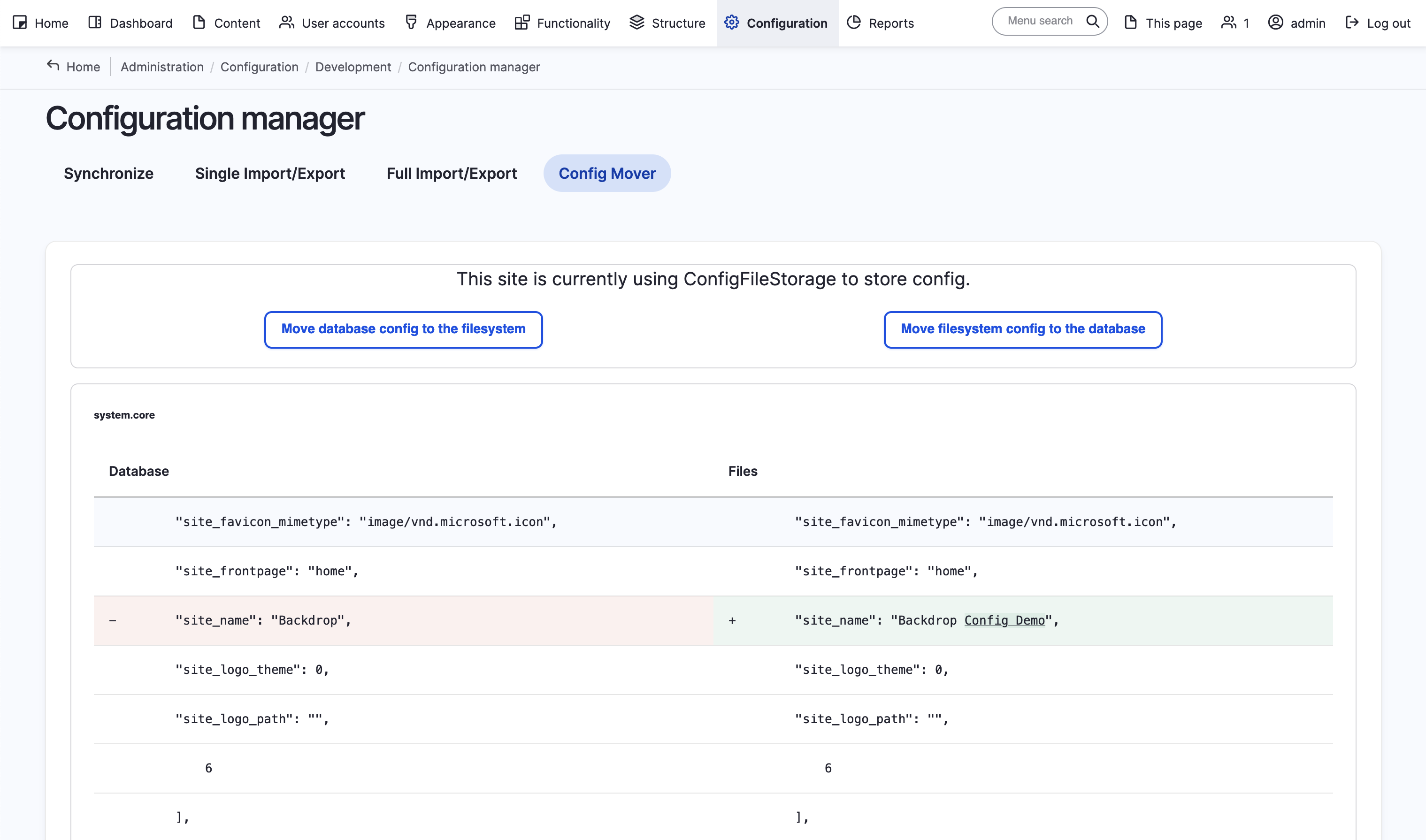
Task: Click the Functionality modules icon
Action: tap(522, 23)
